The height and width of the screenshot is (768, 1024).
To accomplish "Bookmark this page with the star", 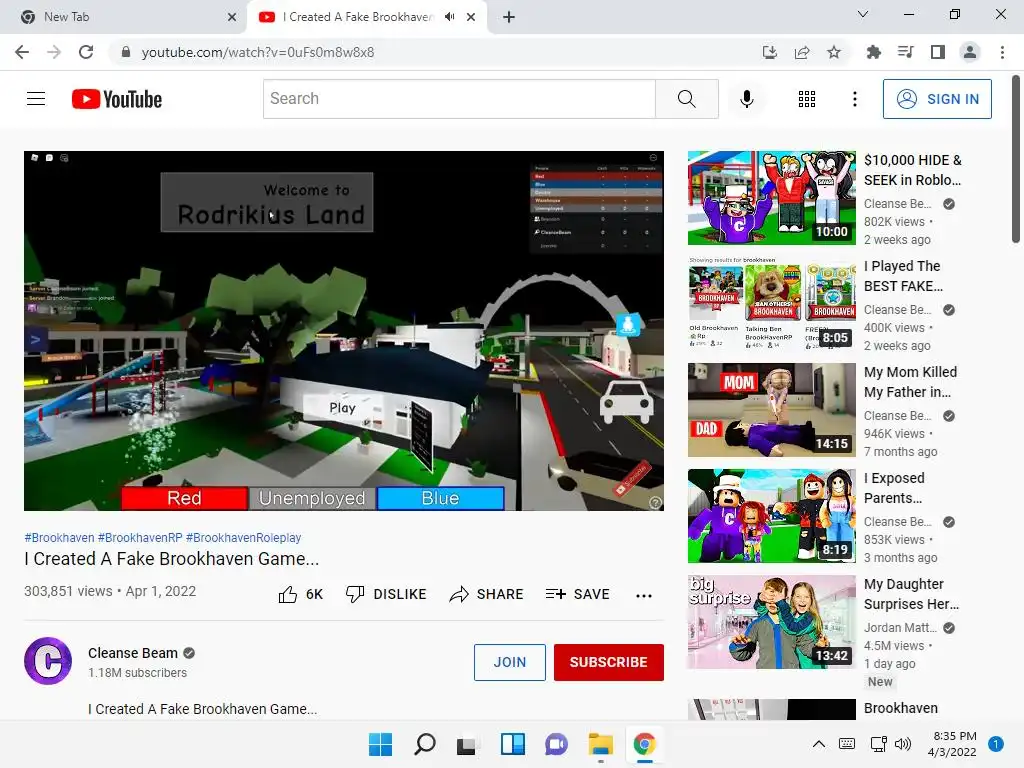I will tap(834, 52).
